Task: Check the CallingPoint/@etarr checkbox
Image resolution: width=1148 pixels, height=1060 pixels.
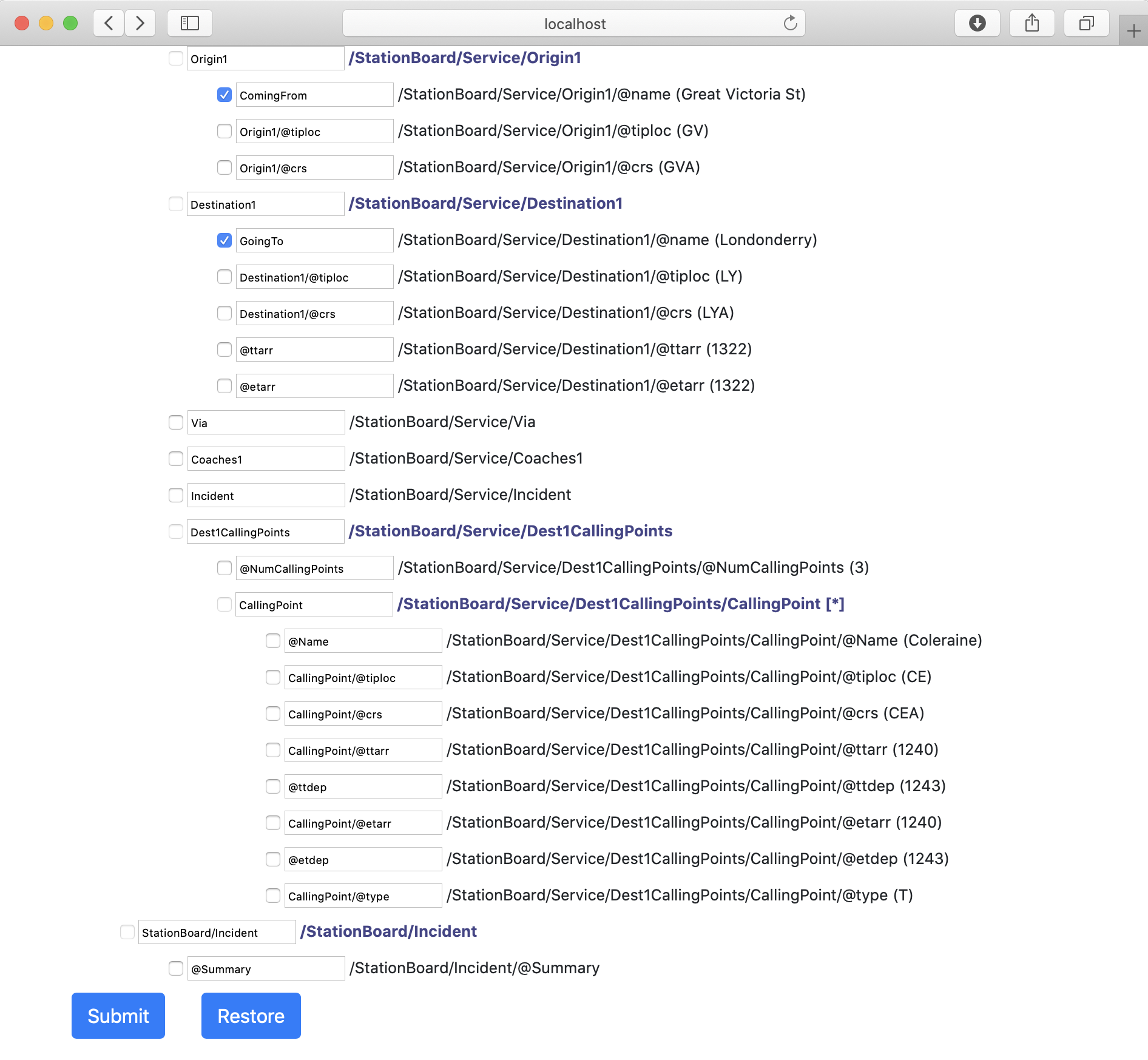Action: (273, 823)
